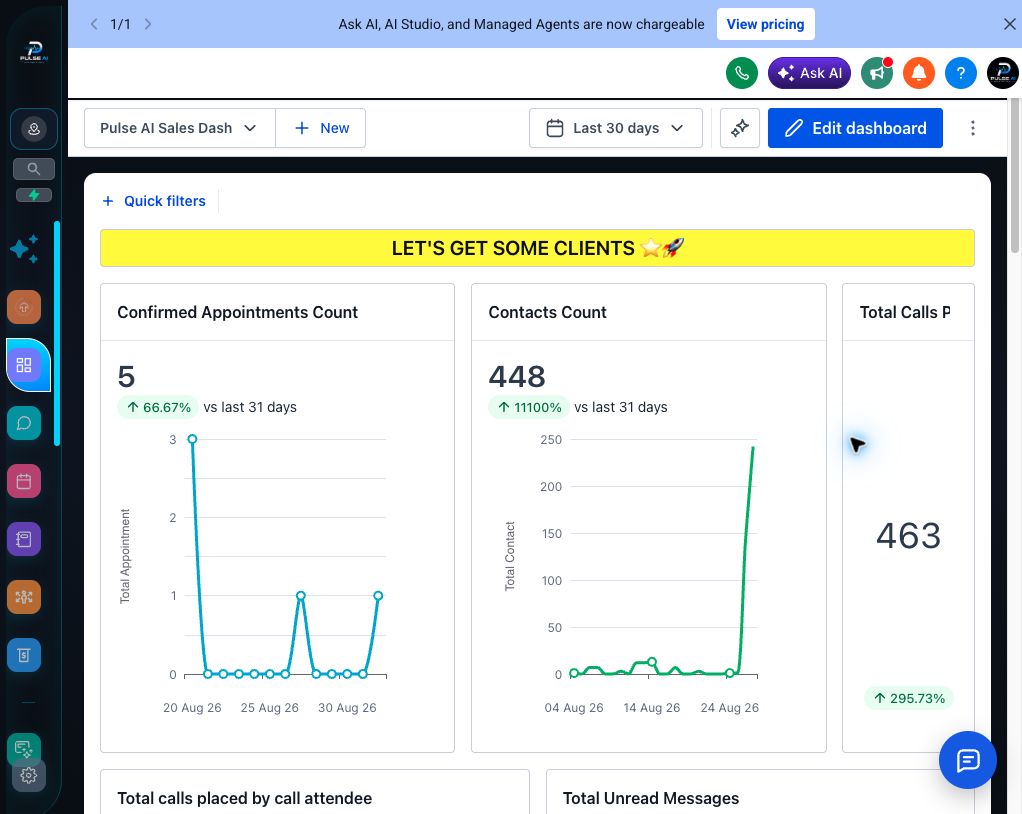Click the LET'S GET SOME CLIENTS banner
This screenshot has width=1022, height=814.
click(x=537, y=248)
